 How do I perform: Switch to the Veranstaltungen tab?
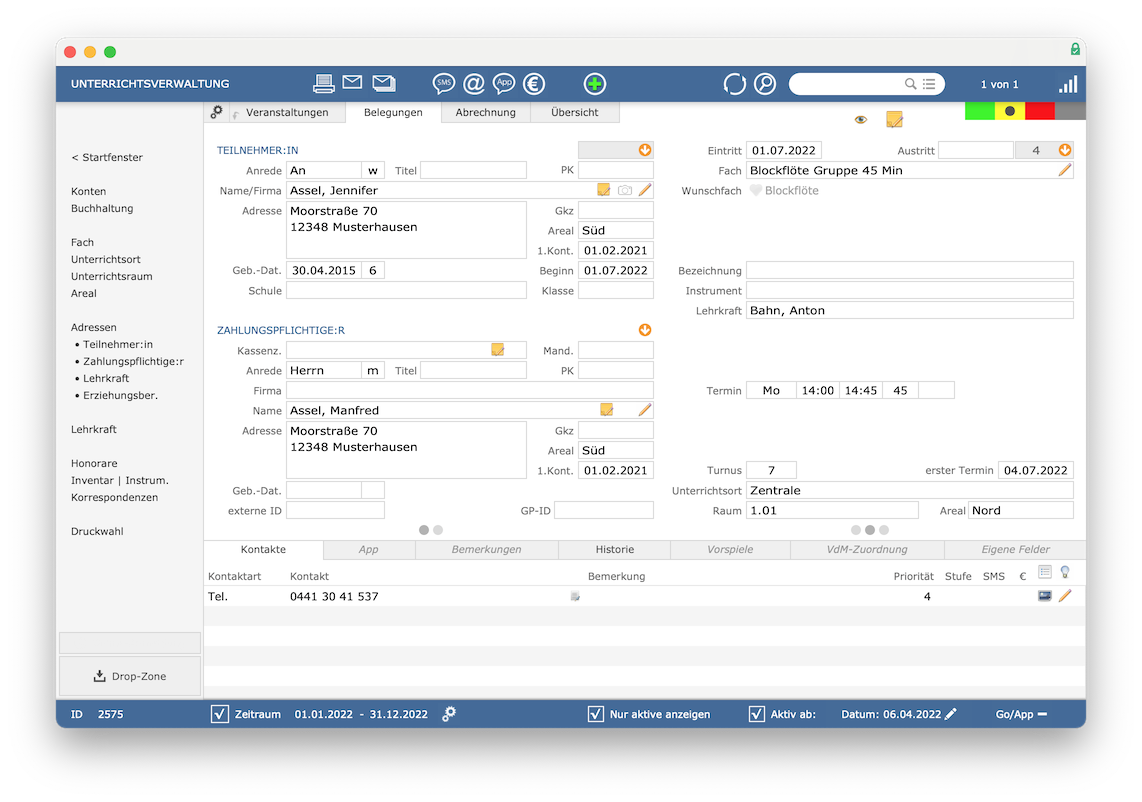pos(287,112)
